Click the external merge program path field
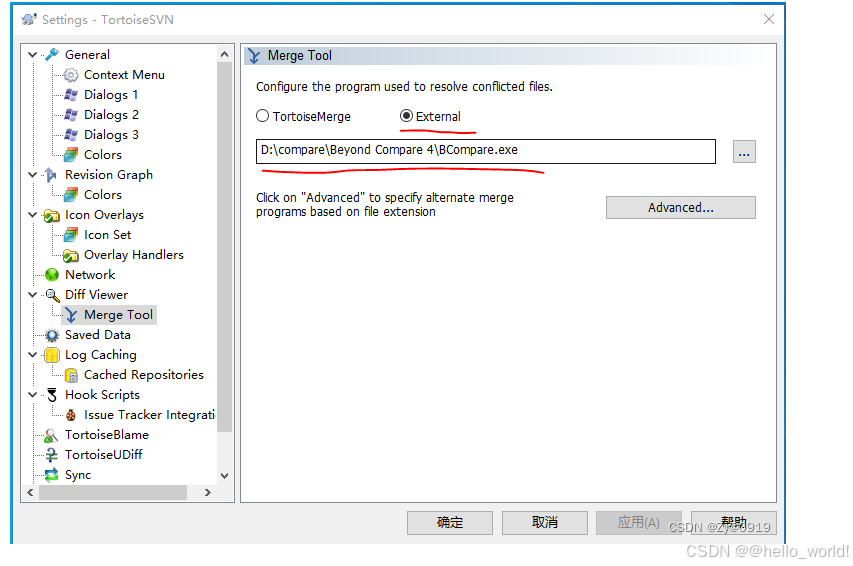Image resolution: width=853 pixels, height=566 pixels. click(486, 152)
